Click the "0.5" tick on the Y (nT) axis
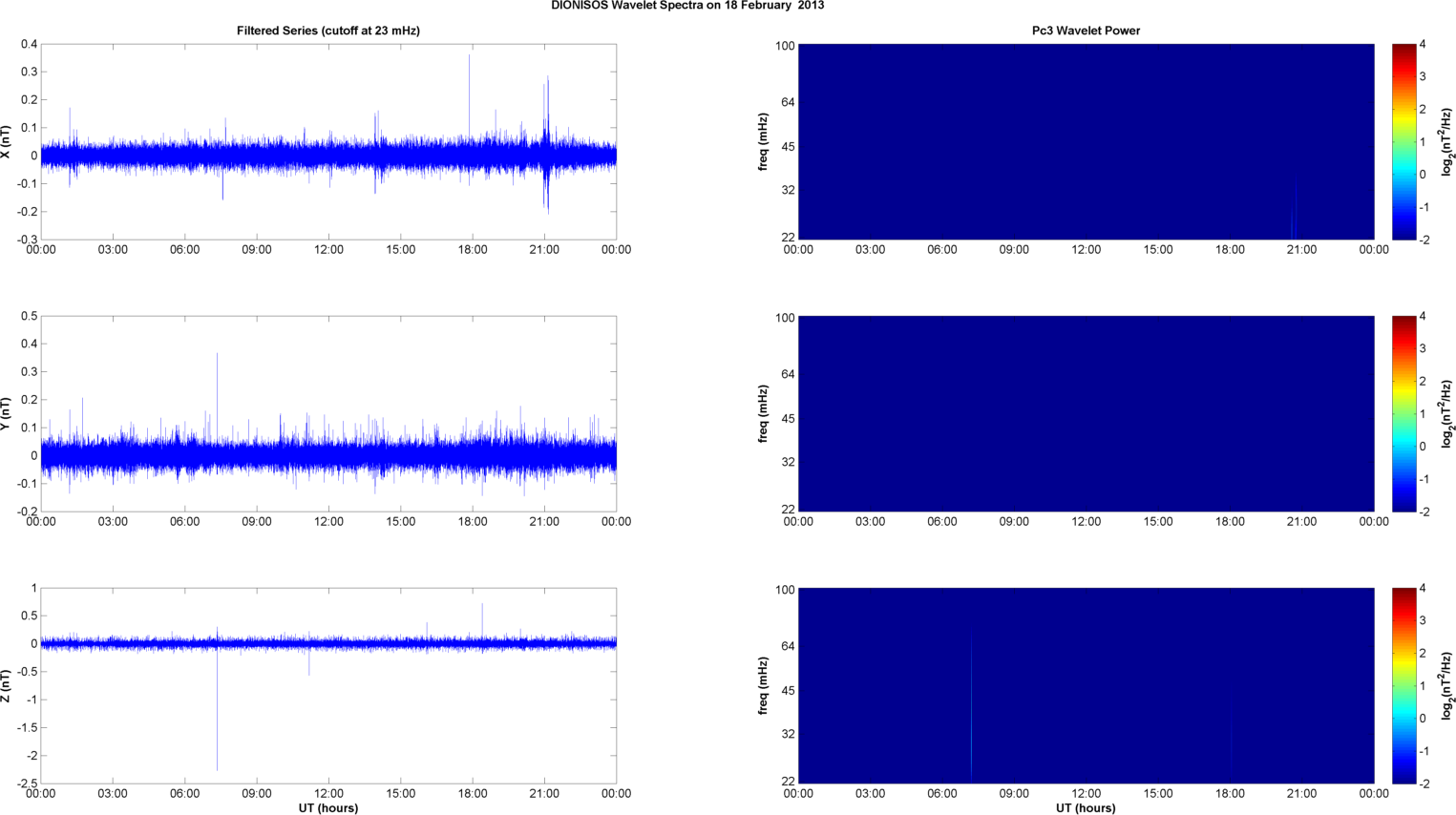This screenshot has height=815, width=1456. pyautogui.click(x=29, y=317)
